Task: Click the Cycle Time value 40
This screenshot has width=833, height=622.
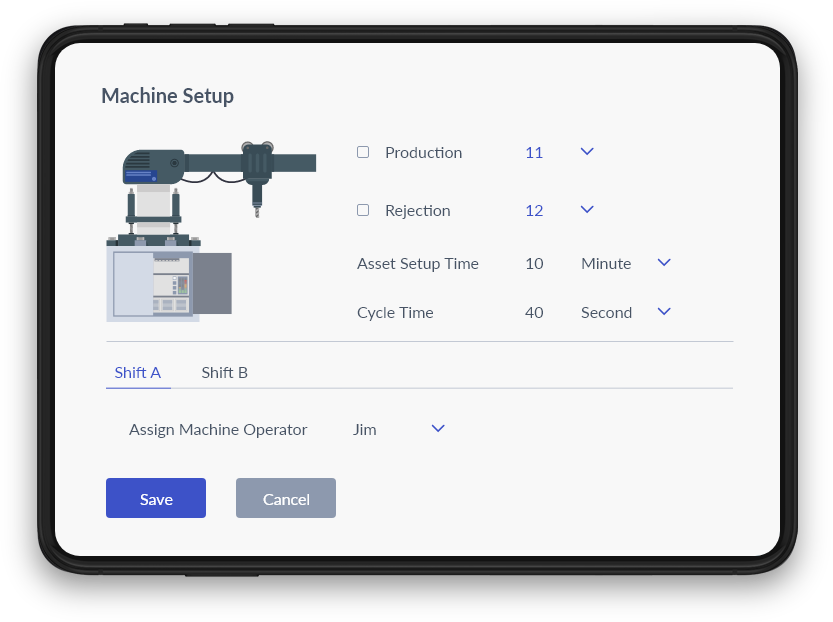Action: coord(534,313)
